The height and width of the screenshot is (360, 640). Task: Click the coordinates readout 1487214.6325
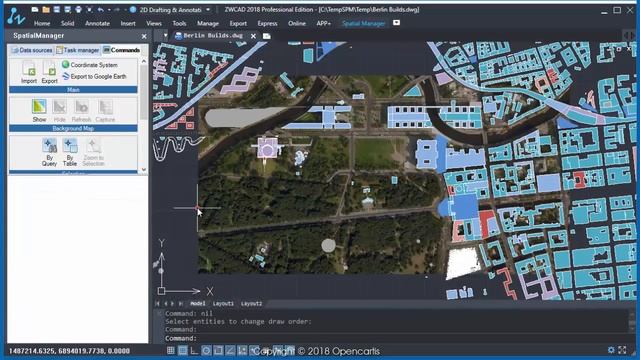(69, 351)
